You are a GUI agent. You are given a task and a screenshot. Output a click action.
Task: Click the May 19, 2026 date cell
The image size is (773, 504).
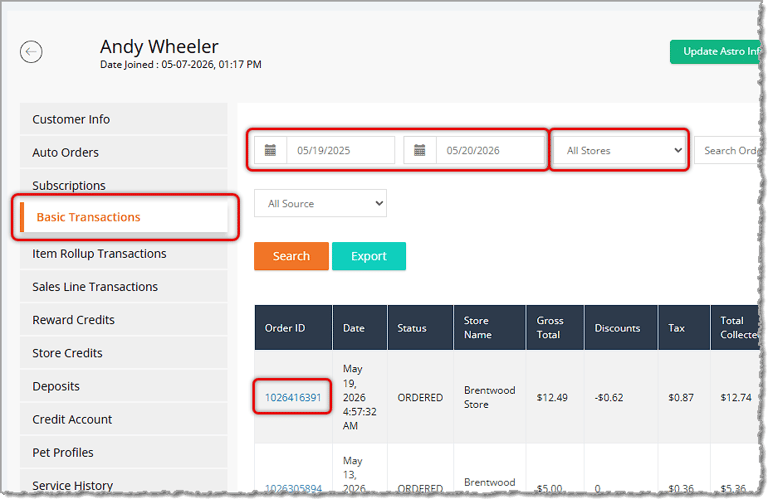359,397
